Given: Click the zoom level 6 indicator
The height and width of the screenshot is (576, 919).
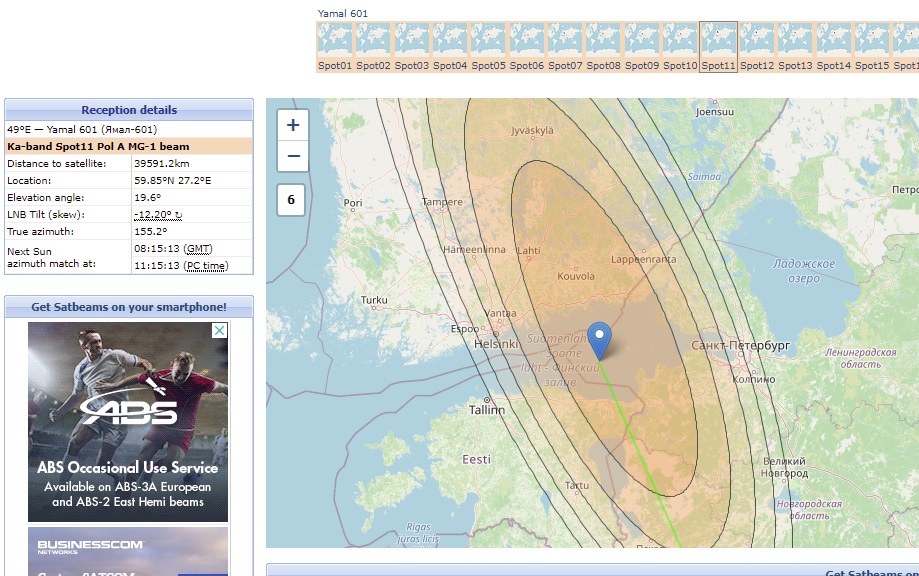Looking at the screenshot, I should point(291,200).
